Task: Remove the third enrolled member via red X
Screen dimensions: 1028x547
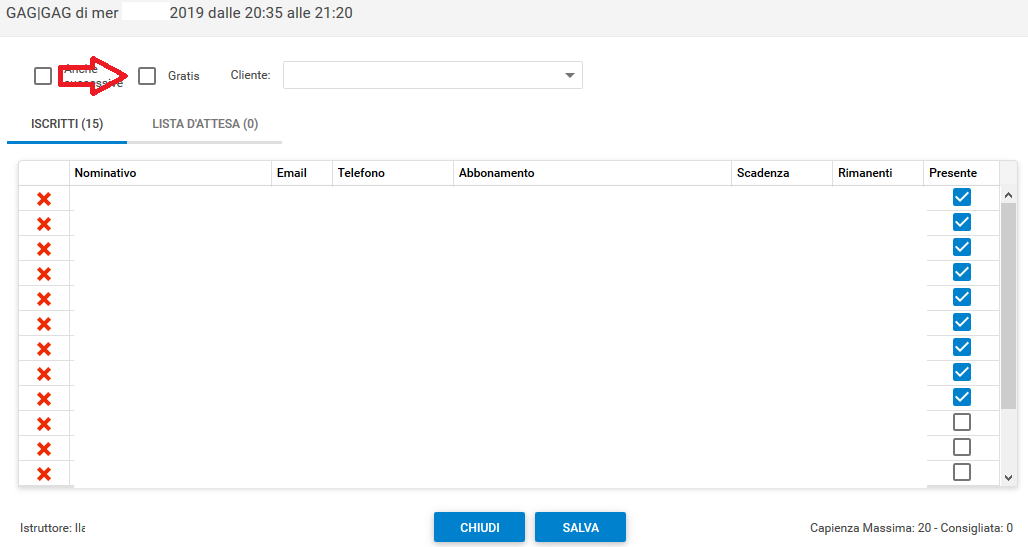Action: click(x=44, y=249)
